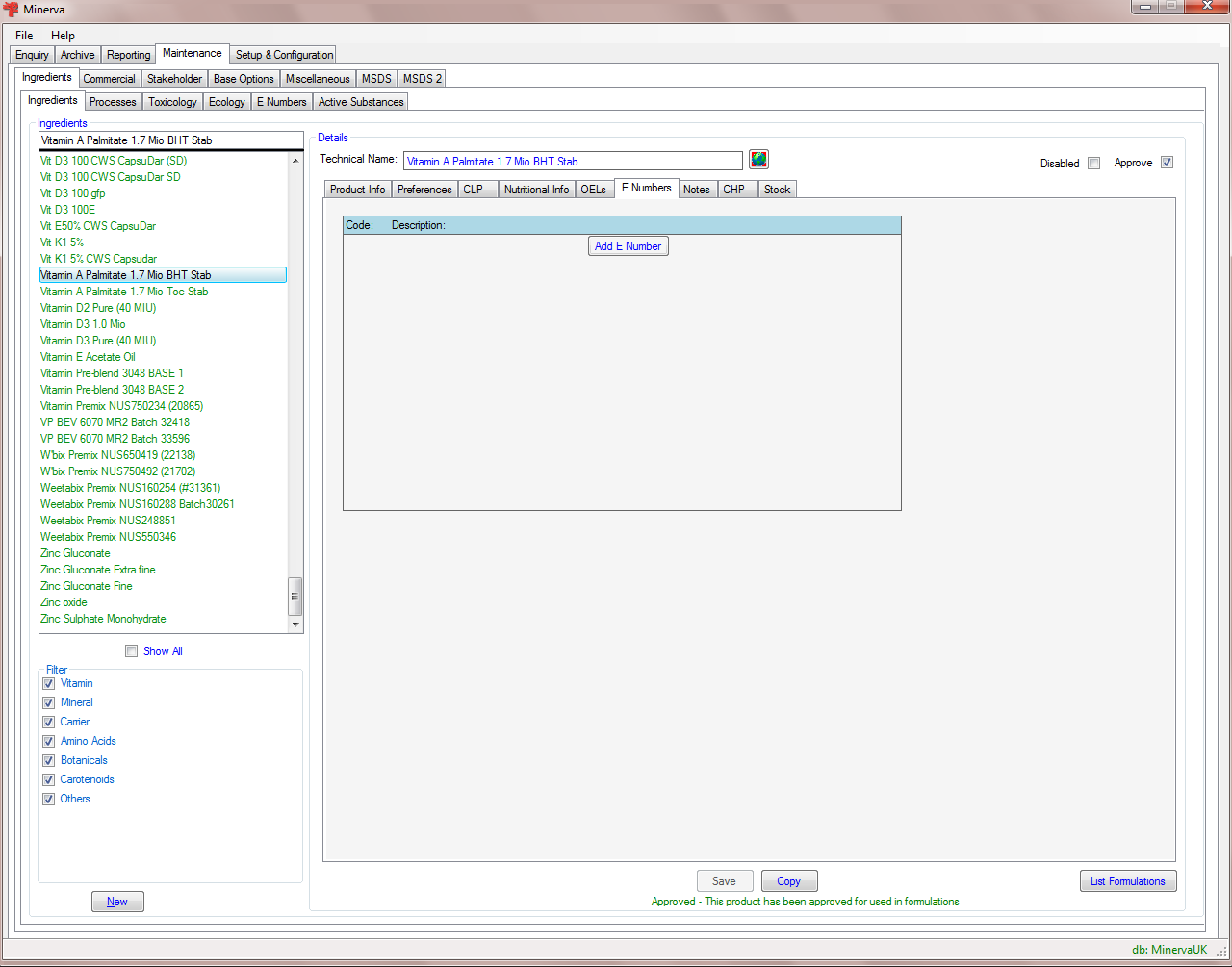Open the Miscellaneous tab
Image resolution: width=1232 pixels, height=967 pixels.
pyautogui.click(x=318, y=79)
